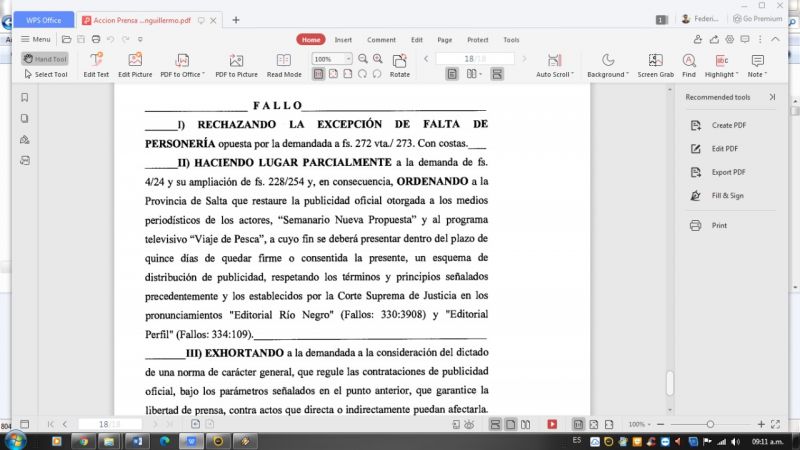Toggle single page layout
The height and width of the screenshot is (450, 800).
pyautogui.click(x=452, y=74)
